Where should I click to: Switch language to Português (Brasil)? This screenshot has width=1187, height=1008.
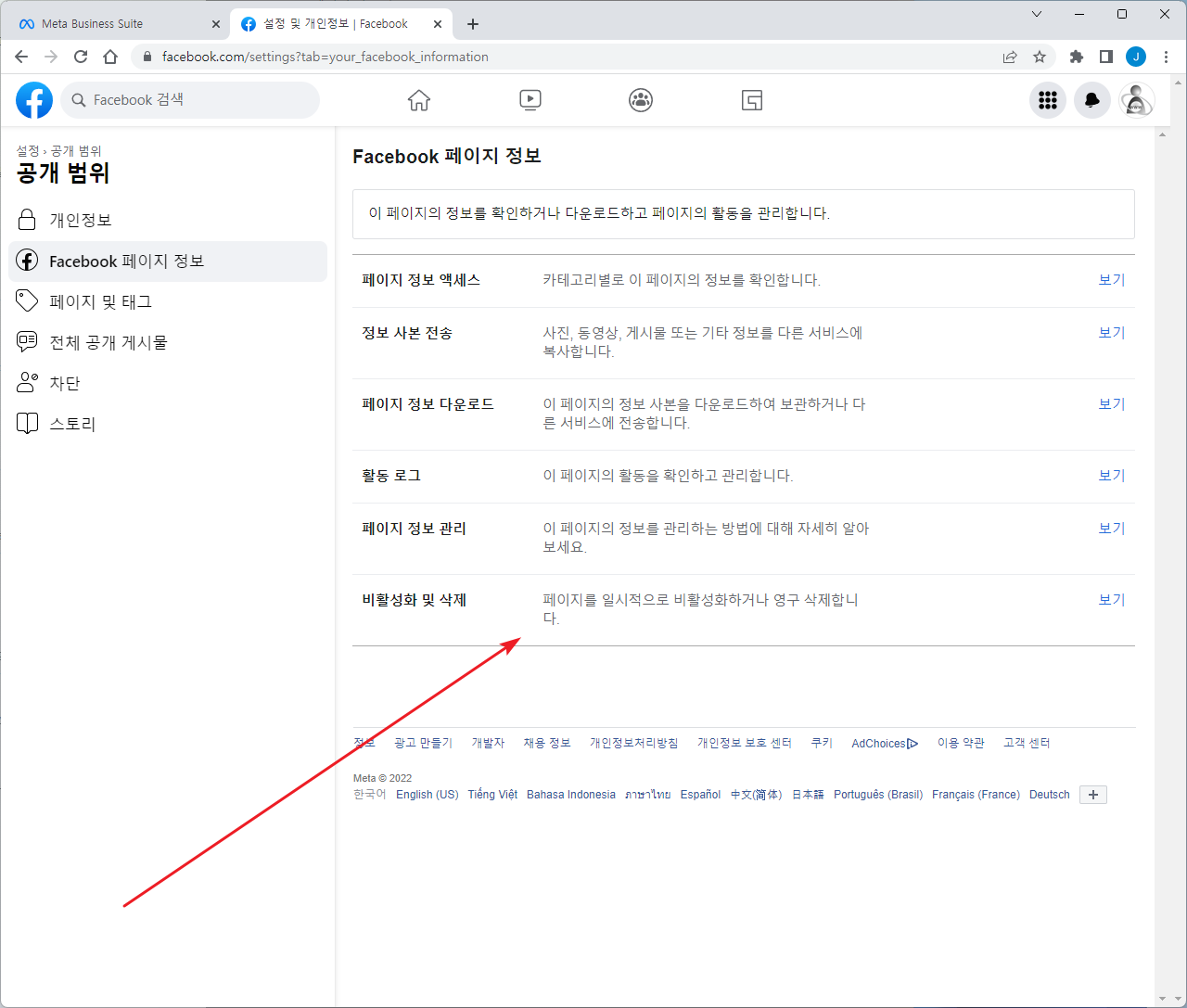[878, 795]
